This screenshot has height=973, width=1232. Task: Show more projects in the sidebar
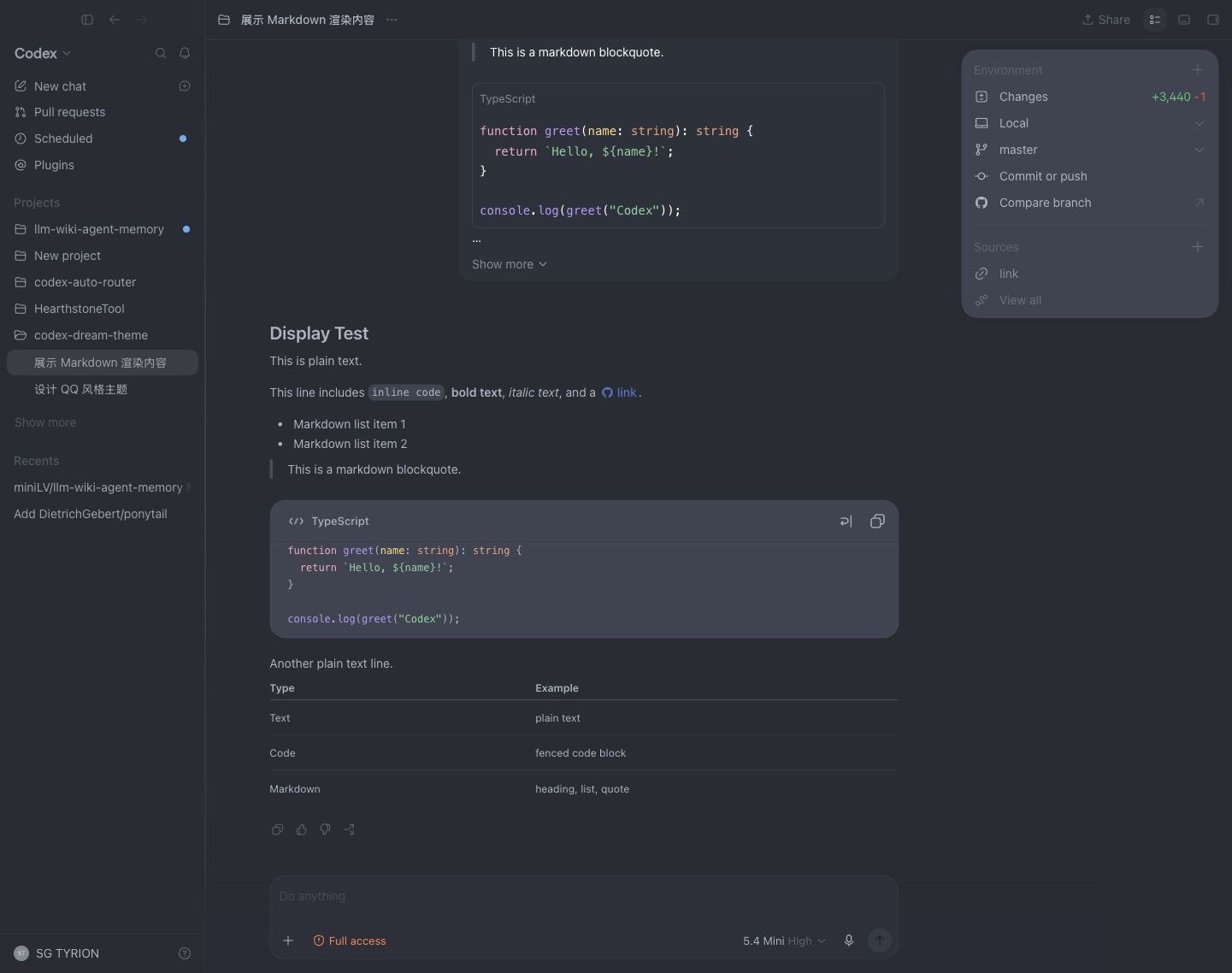click(45, 422)
